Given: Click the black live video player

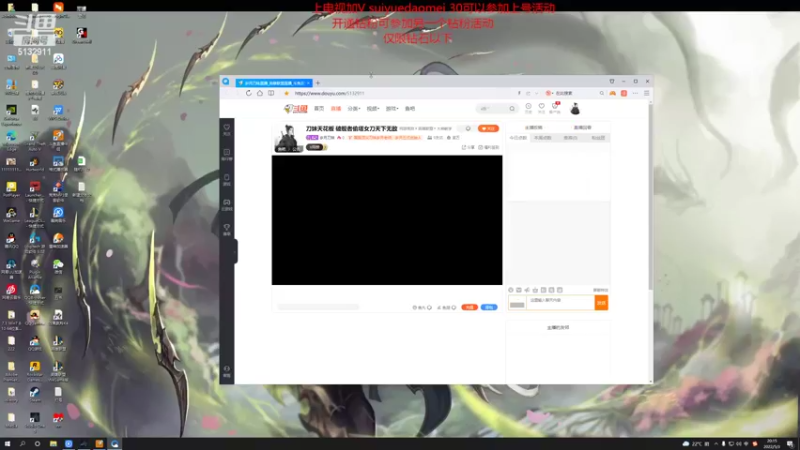Looking at the screenshot, I should pyautogui.click(x=387, y=220).
